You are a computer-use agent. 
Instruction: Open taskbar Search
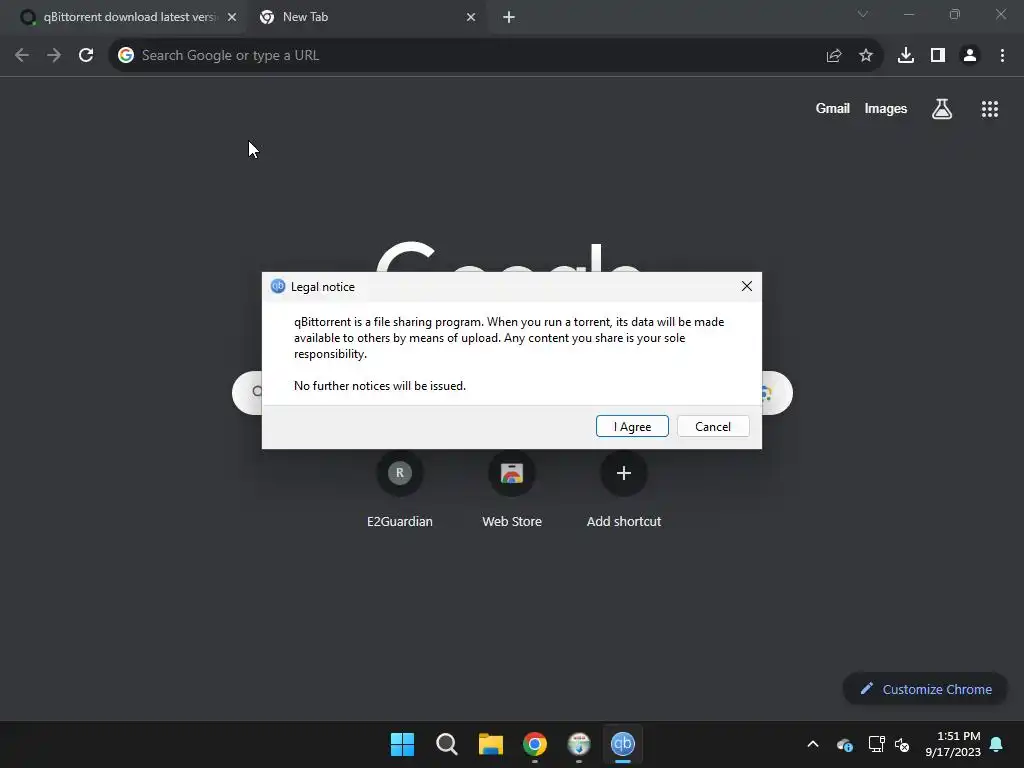coord(447,744)
